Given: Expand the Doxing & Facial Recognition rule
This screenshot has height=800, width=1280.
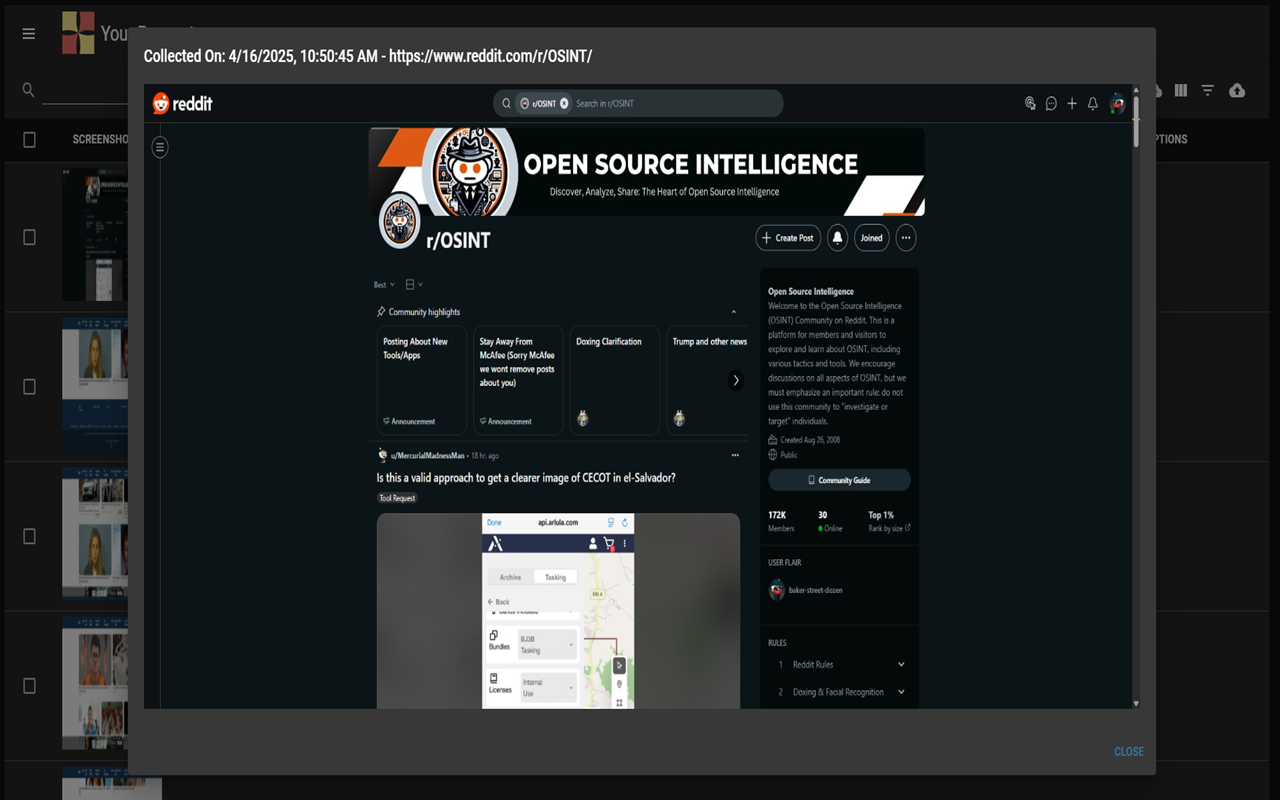Looking at the screenshot, I should coord(842,692).
